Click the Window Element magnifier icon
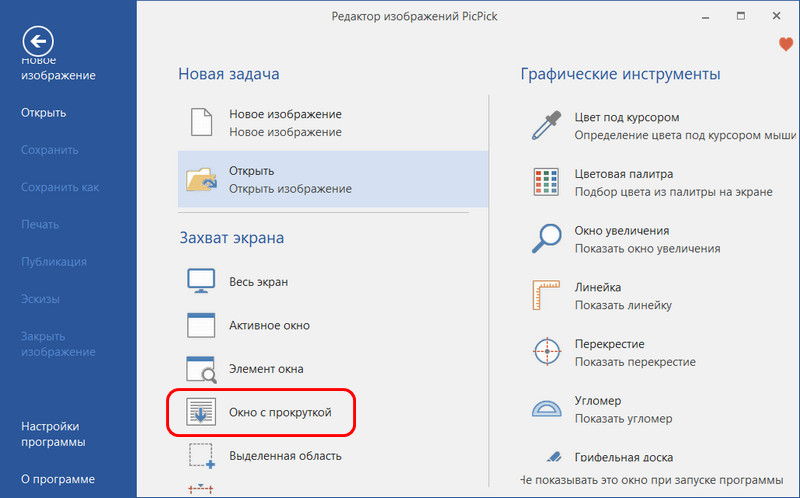Screen dimensions: 800x498 pyautogui.click(x=201, y=369)
